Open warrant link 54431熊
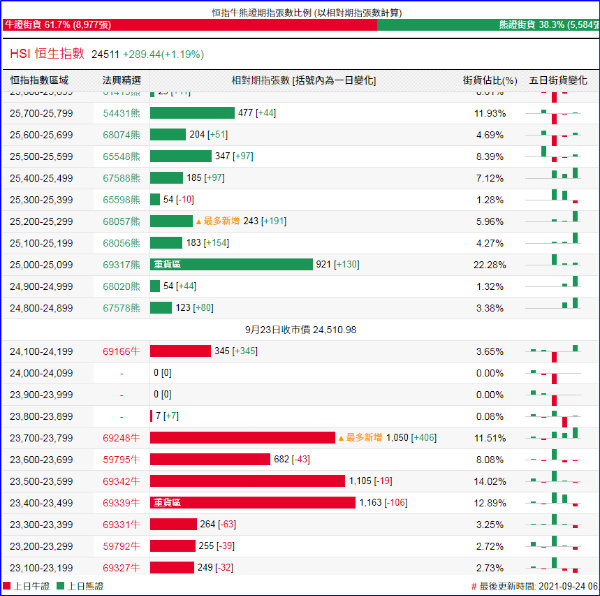600x596 pixels. (121, 113)
